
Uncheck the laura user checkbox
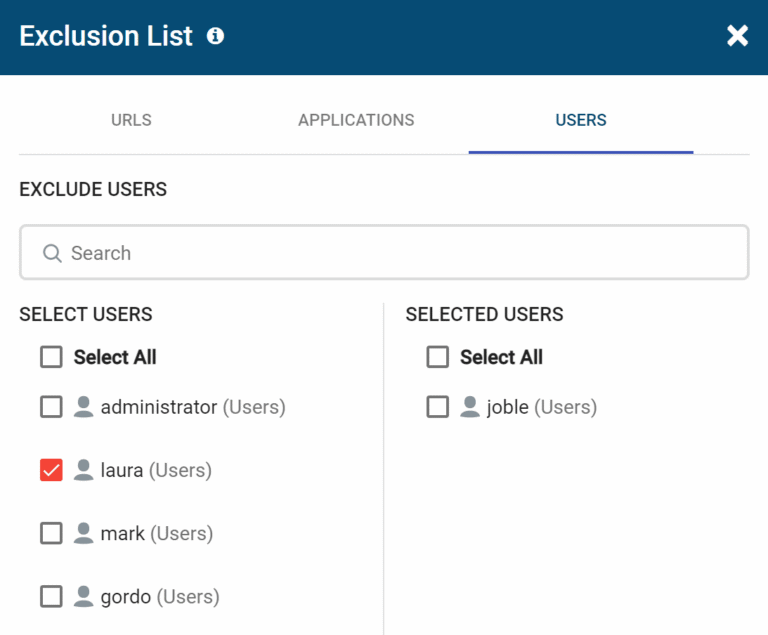click(x=51, y=470)
